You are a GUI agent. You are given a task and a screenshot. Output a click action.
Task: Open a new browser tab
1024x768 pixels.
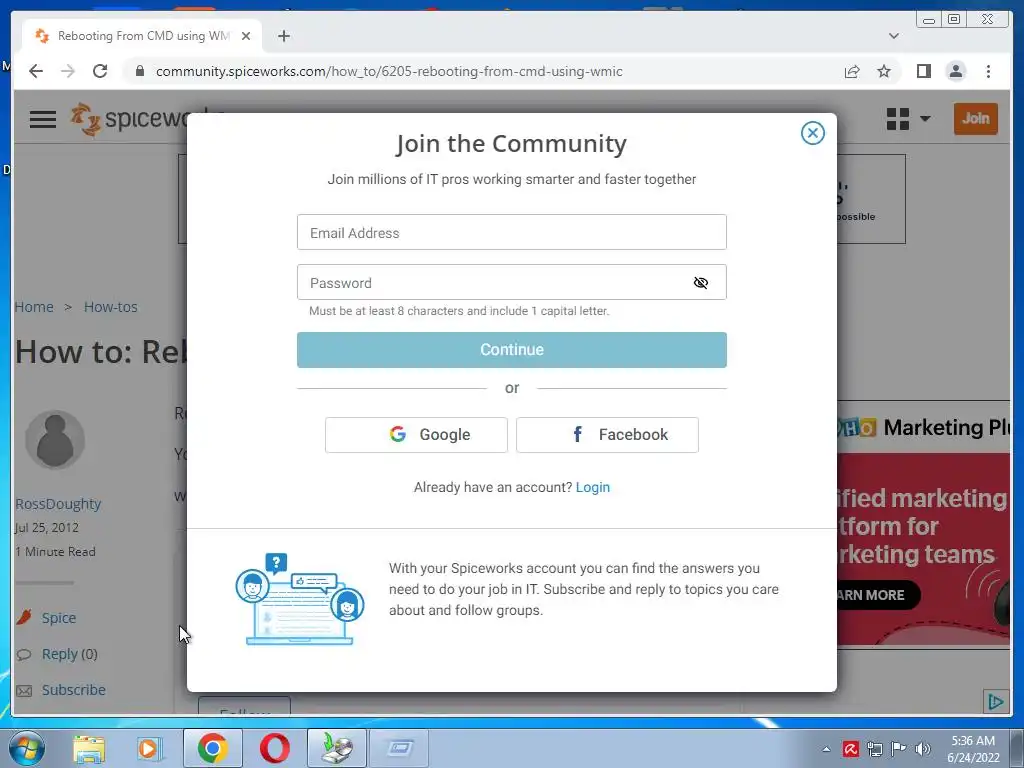[x=283, y=36]
